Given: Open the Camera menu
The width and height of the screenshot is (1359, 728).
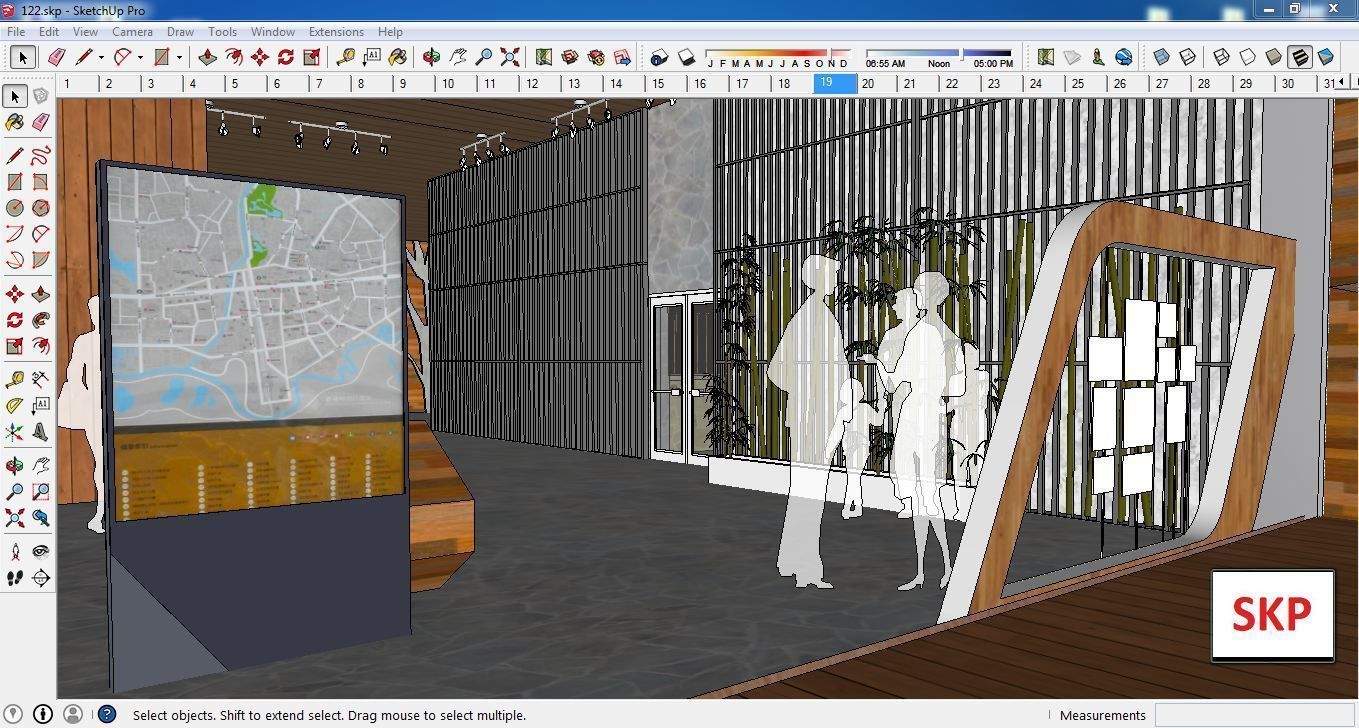Looking at the screenshot, I should 132,32.
